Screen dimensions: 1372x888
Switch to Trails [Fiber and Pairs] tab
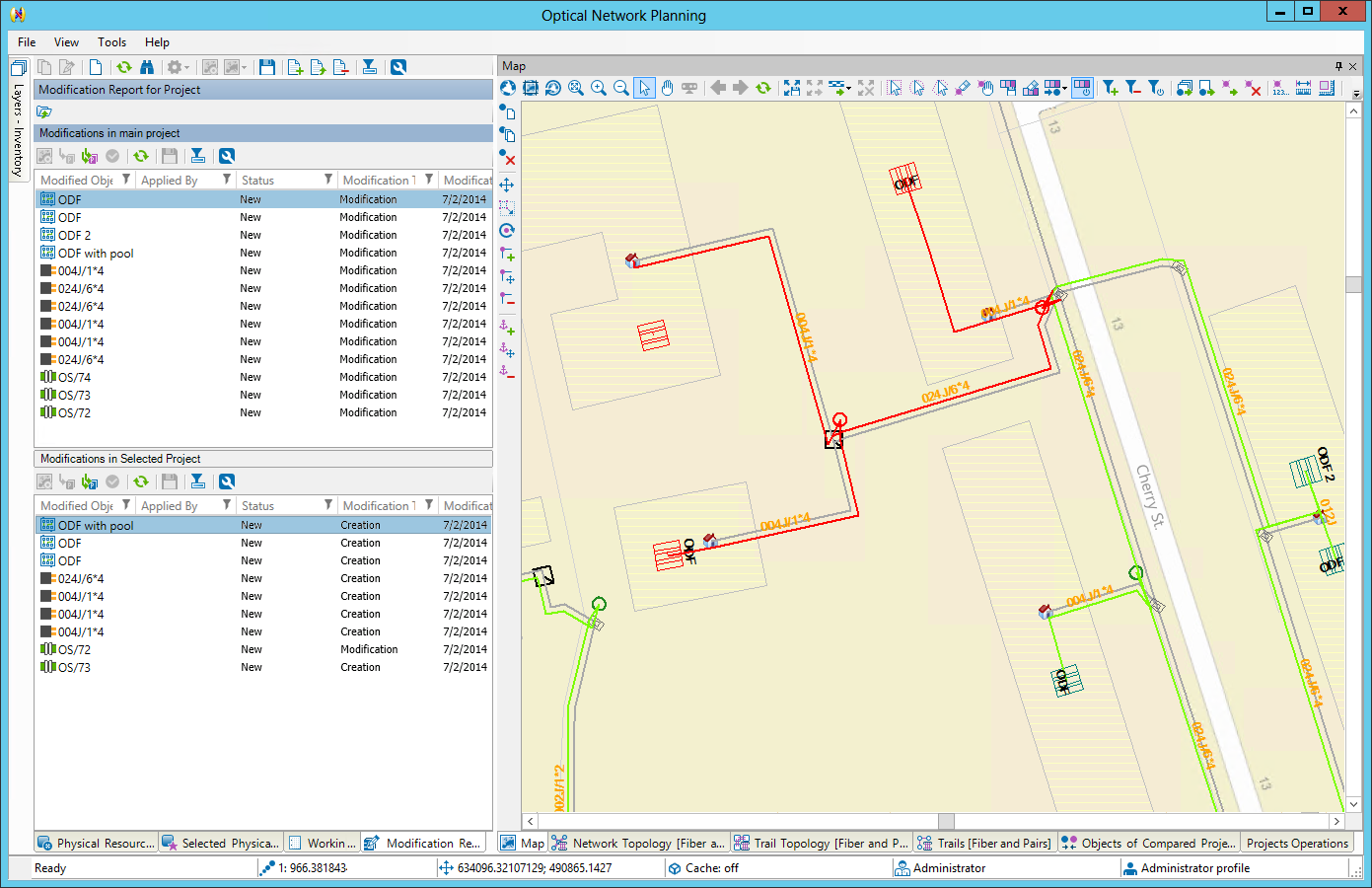click(x=984, y=843)
